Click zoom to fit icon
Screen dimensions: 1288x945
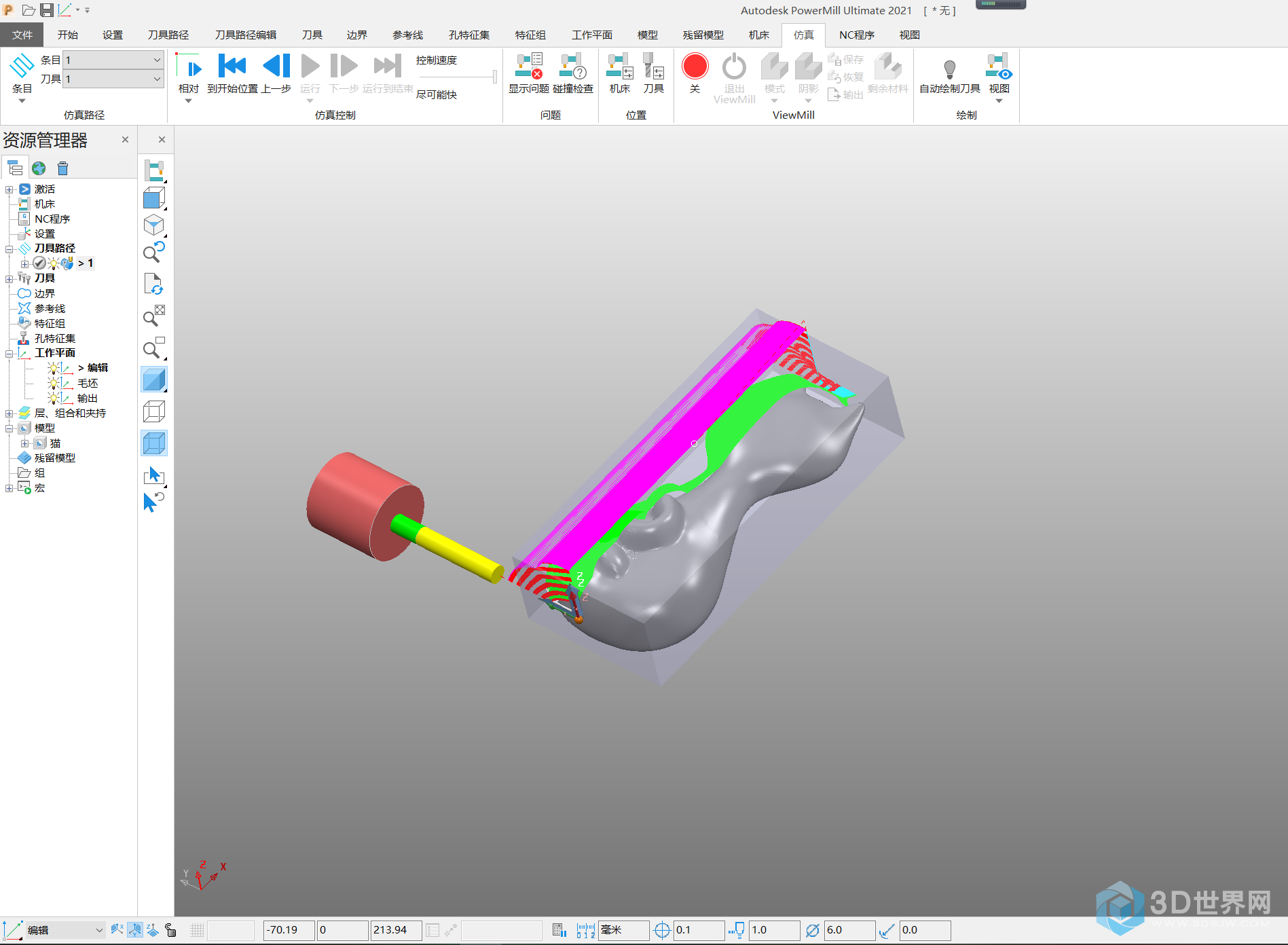(154, 316)
